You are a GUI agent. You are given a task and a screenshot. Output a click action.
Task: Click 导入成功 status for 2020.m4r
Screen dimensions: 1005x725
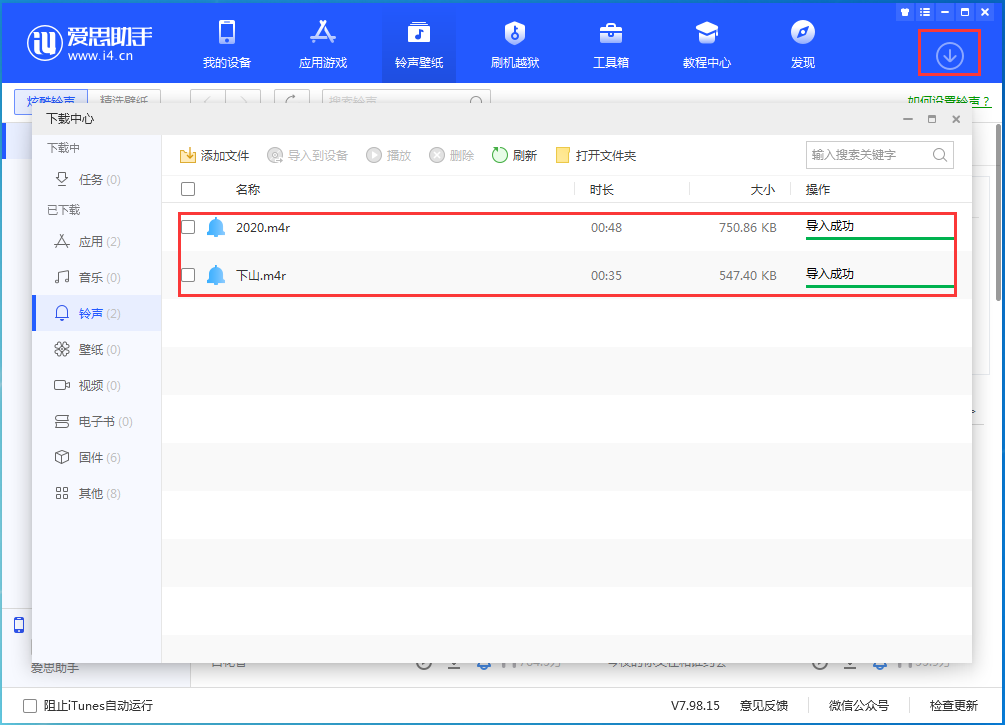829,226
